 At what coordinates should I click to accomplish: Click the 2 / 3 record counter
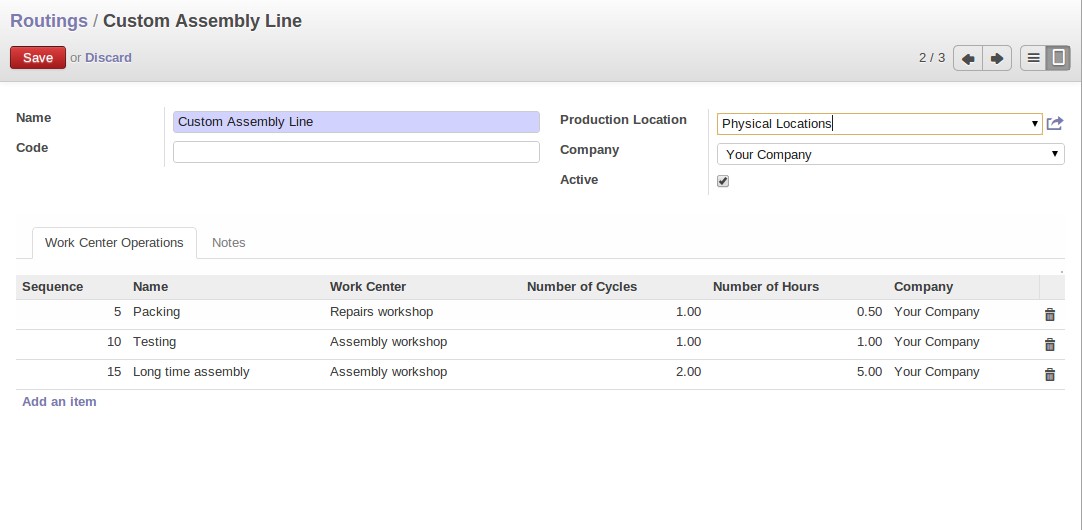tap(932, 58)
